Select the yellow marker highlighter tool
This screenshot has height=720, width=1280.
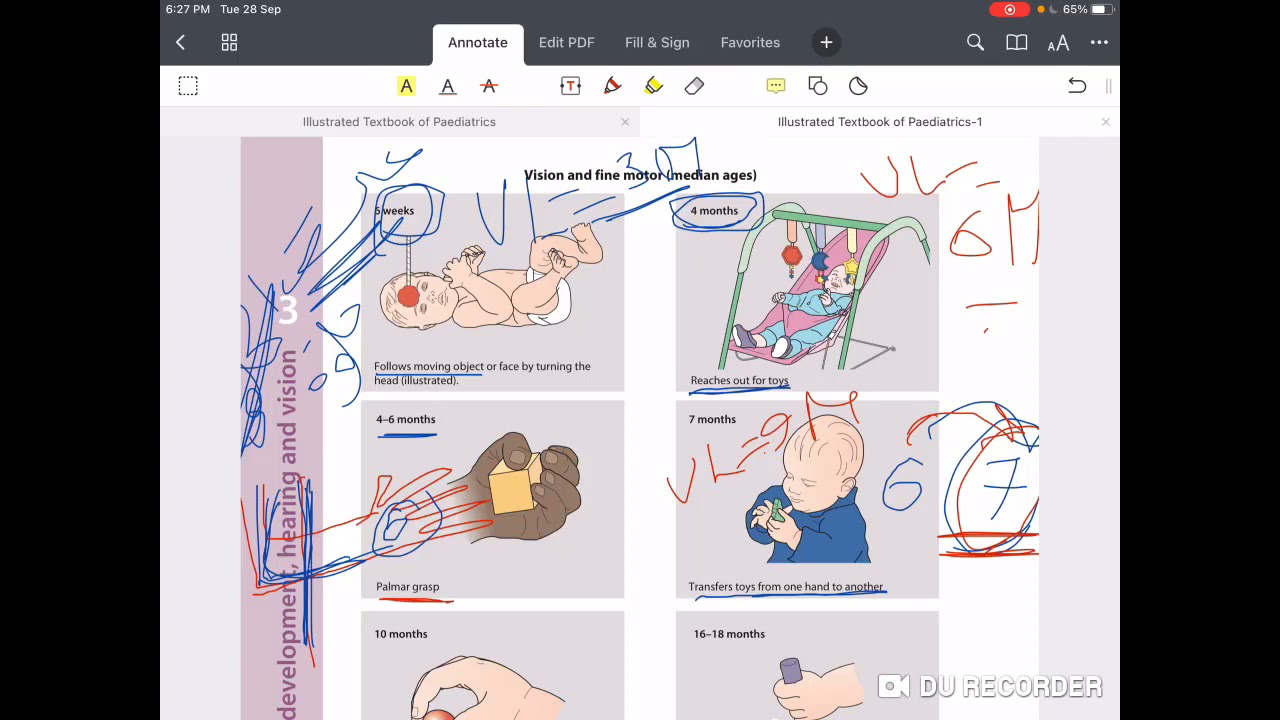pos(653,86)
